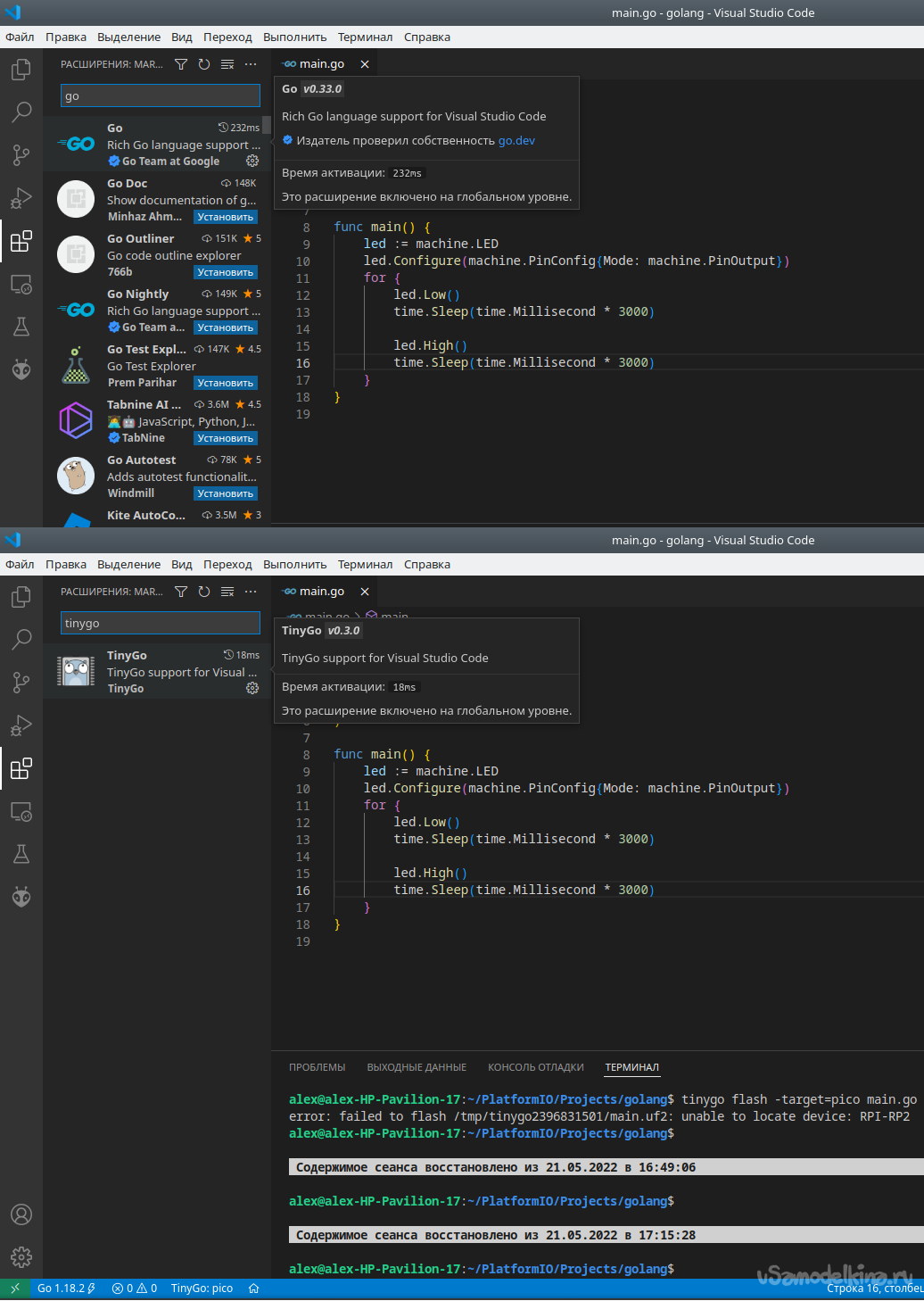Open Remote Explorer in the upper window
This screenshot has height=1301, width=924.
click(x=21, y=285)
